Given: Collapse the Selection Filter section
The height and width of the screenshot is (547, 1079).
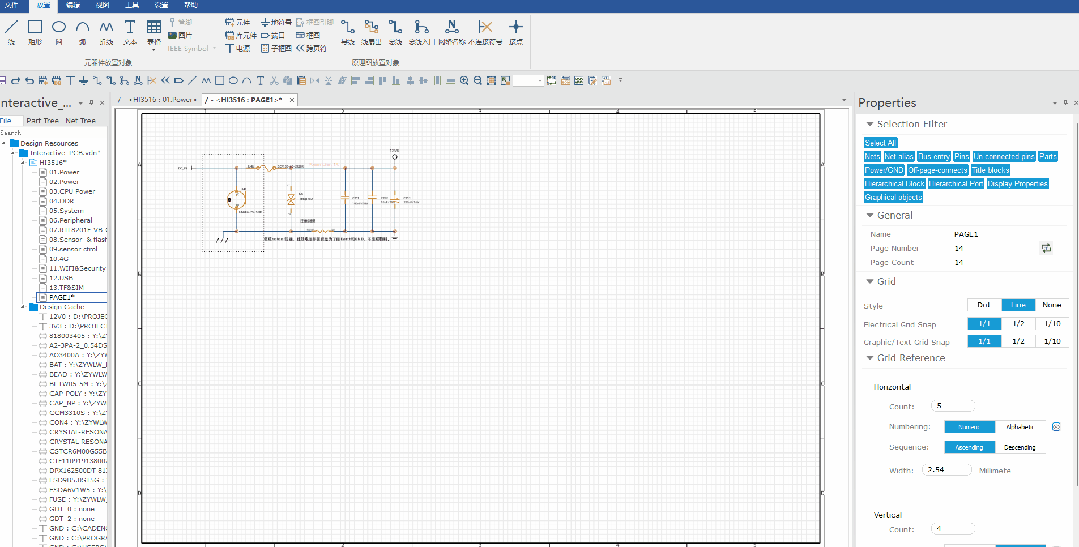Looking at the screenshot, I should click(869, 124).
